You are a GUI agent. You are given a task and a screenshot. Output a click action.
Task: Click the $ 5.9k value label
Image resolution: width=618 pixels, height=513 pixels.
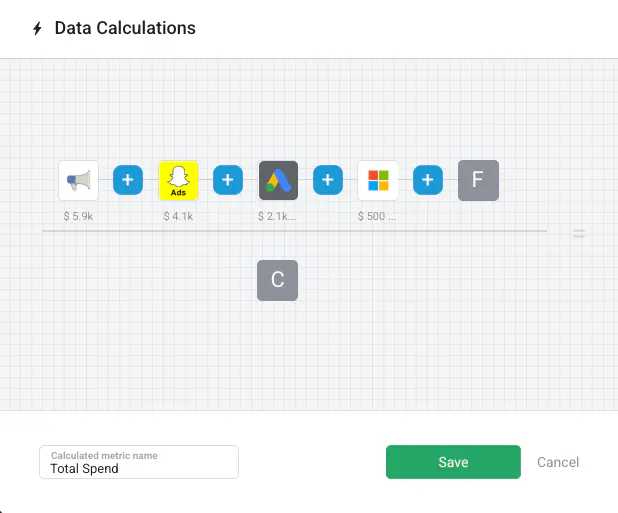tap(78, 215)
